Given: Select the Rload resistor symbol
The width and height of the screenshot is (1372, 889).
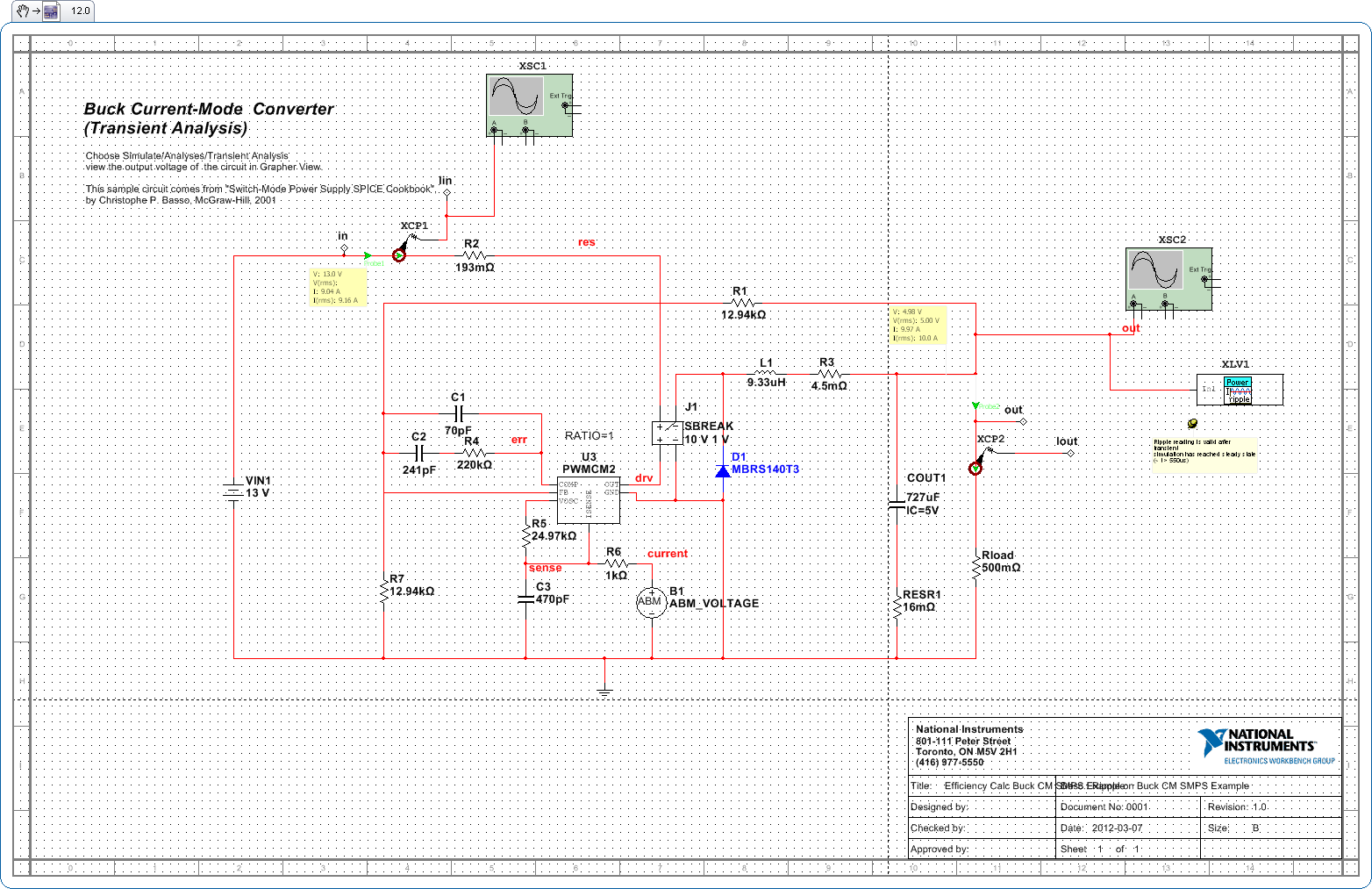Looking at the screenshot, I should point(975,567).
